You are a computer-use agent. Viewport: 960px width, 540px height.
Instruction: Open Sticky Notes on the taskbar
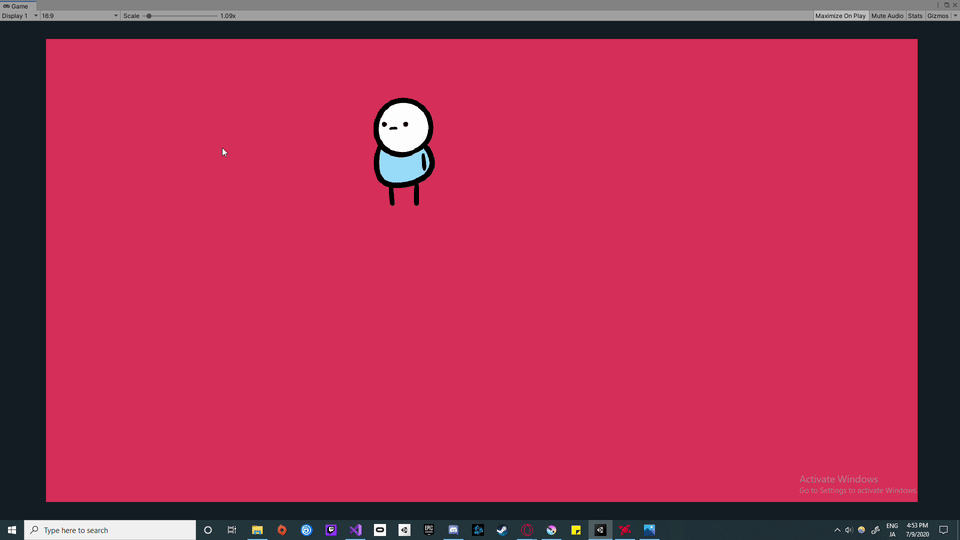(x=576, y=530)
